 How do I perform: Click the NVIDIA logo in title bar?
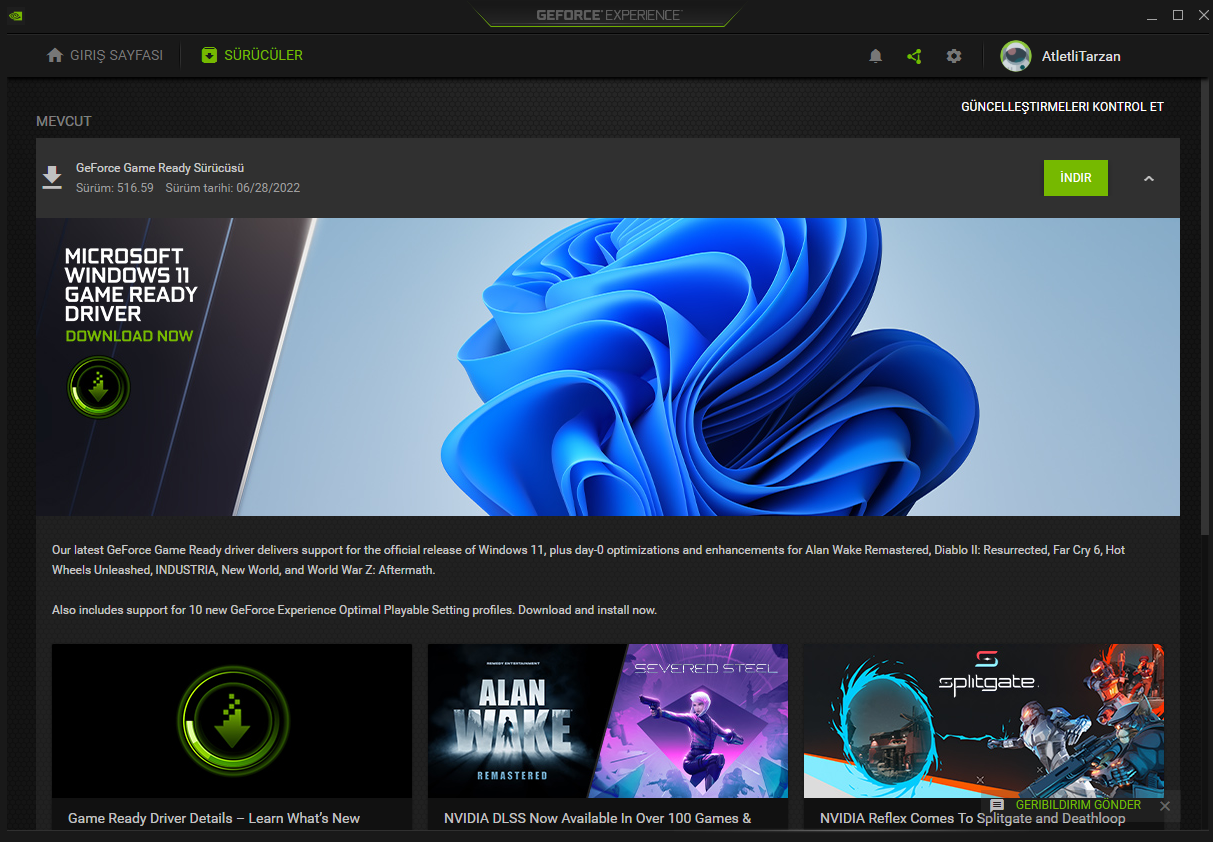[15, 15]
